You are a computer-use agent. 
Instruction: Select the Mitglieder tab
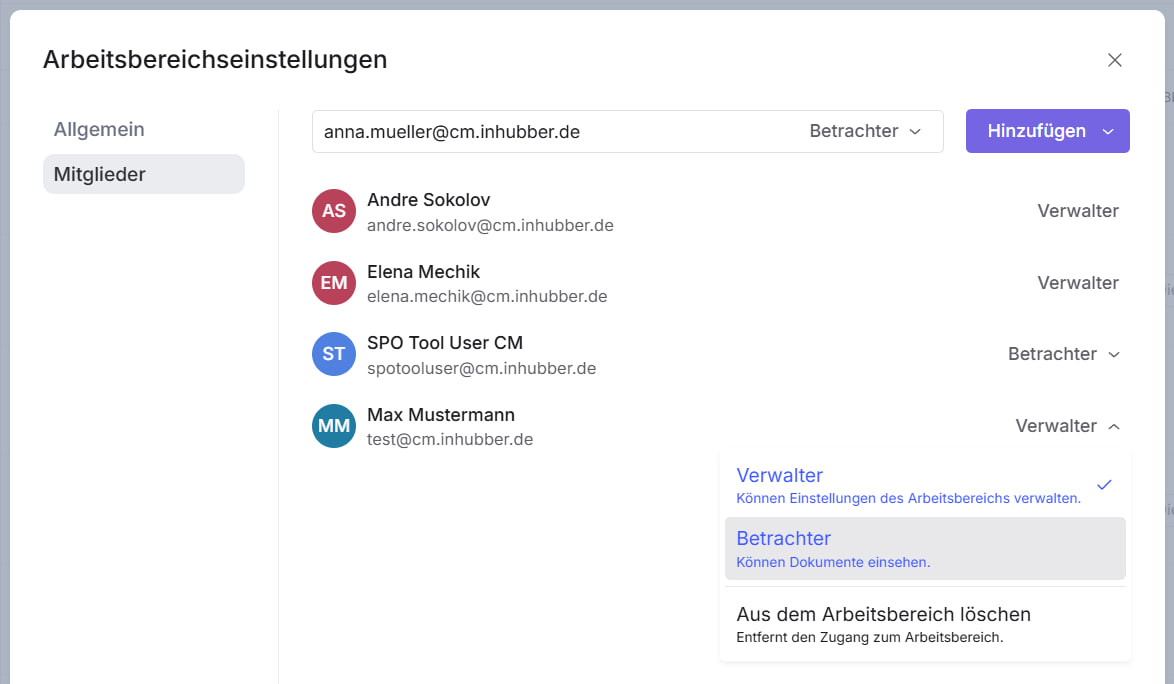pyautogui.click(x=143, y=174)
